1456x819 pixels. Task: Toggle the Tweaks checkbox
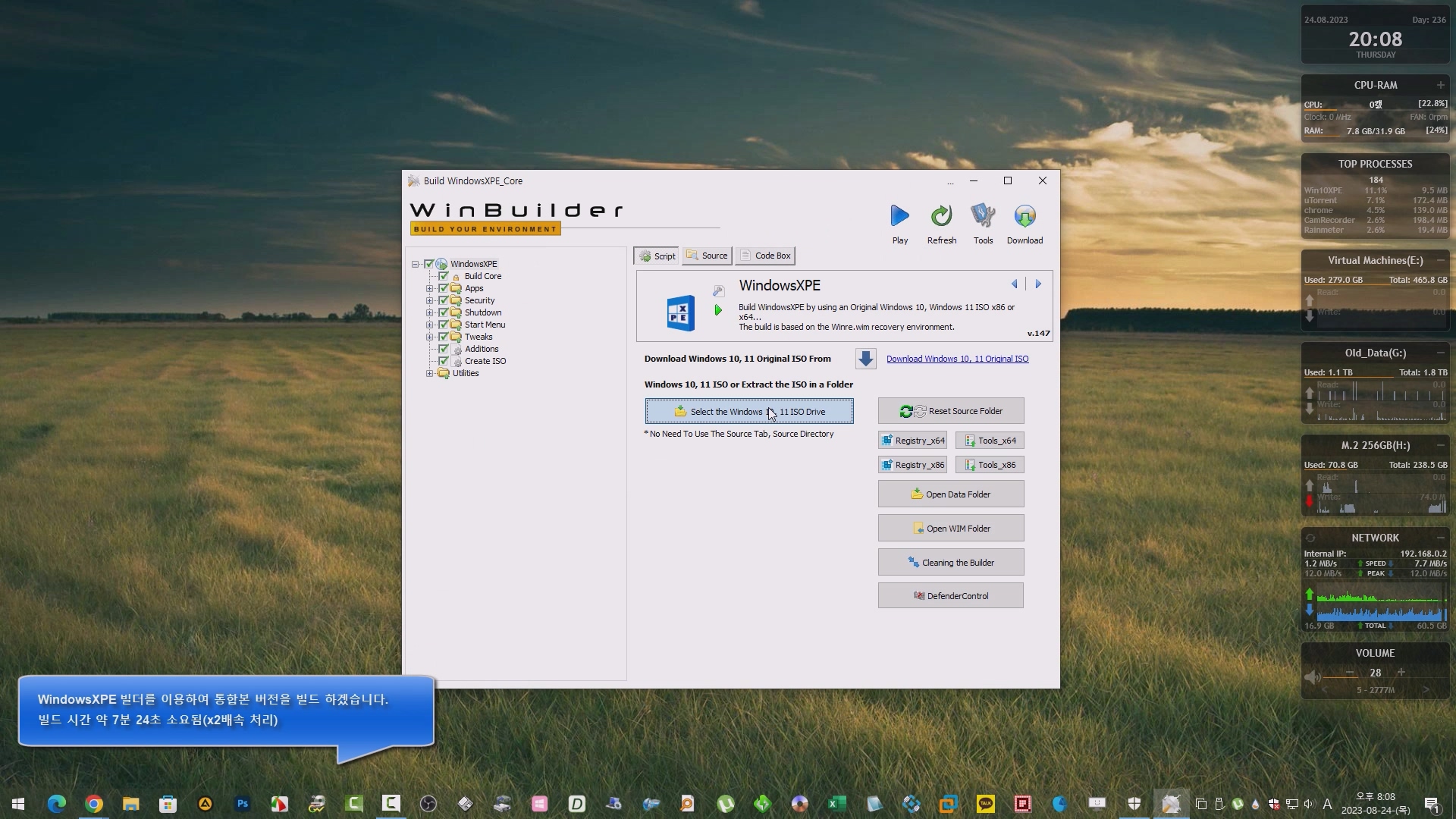click(443, 337)
